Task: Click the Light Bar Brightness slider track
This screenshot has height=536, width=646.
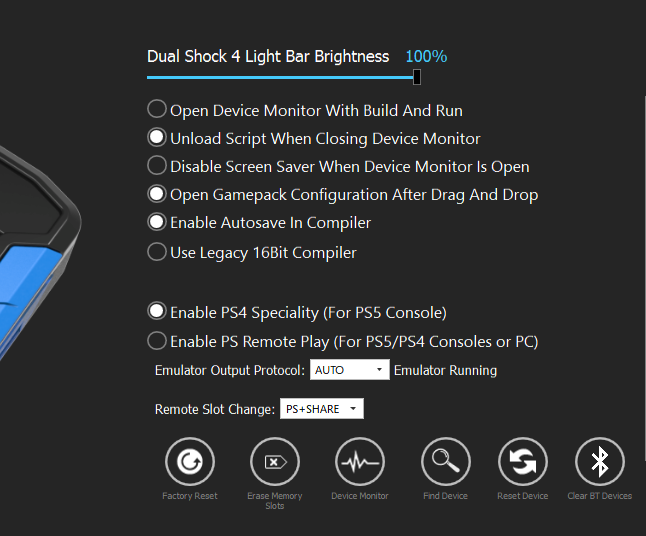Action: pyautogui.click(x=280, y=77)
